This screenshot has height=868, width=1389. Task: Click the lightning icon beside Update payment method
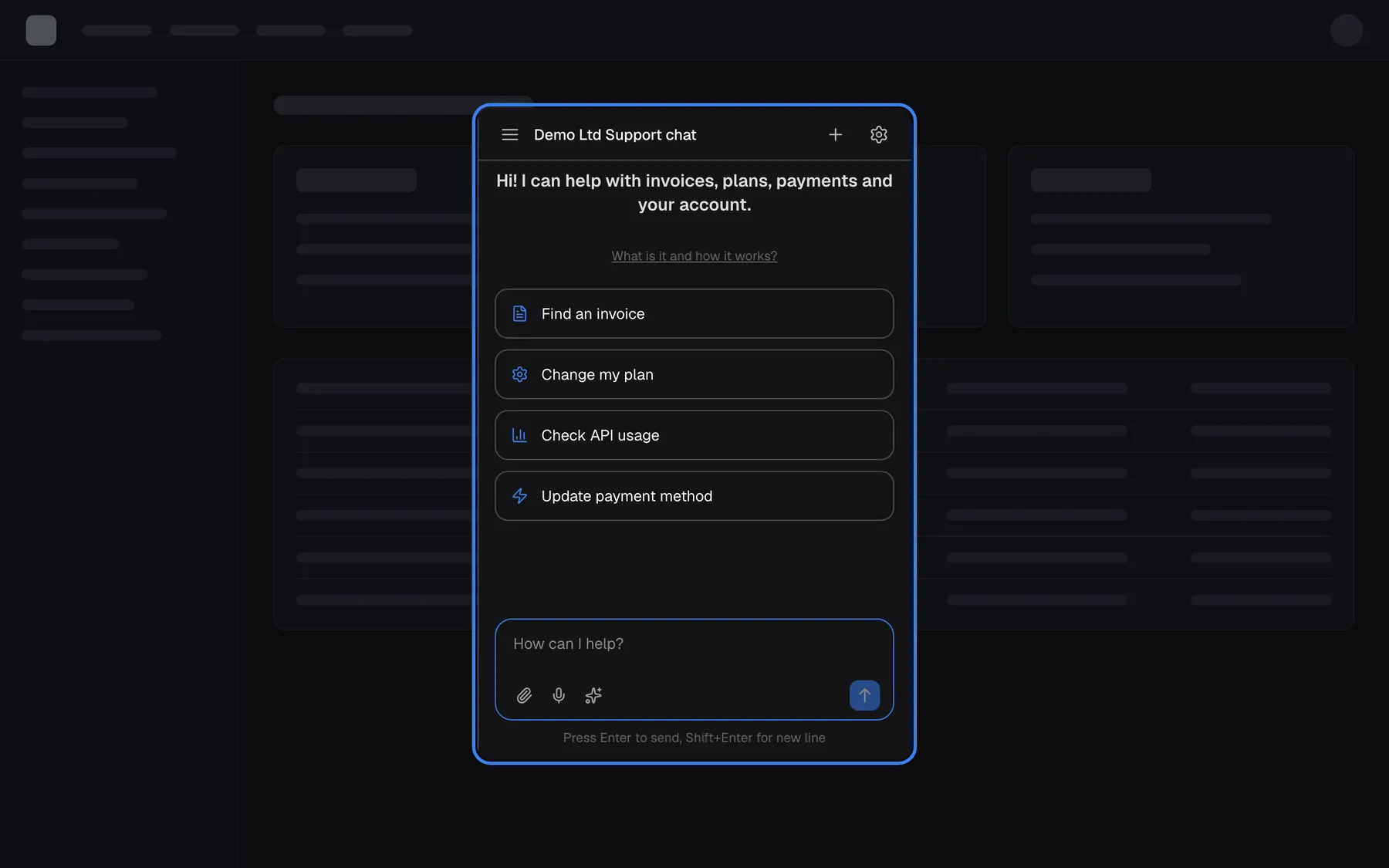pos(519,496)
